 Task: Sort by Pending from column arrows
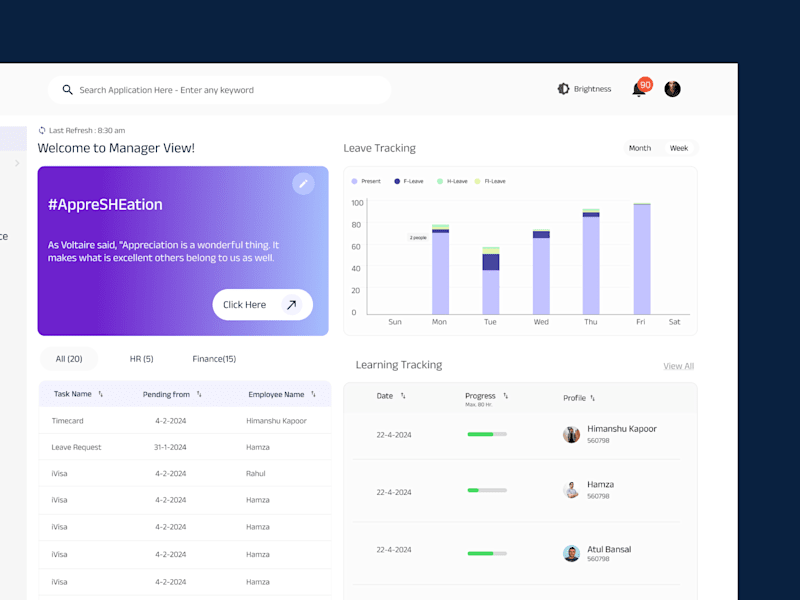(x=199, y=394)
